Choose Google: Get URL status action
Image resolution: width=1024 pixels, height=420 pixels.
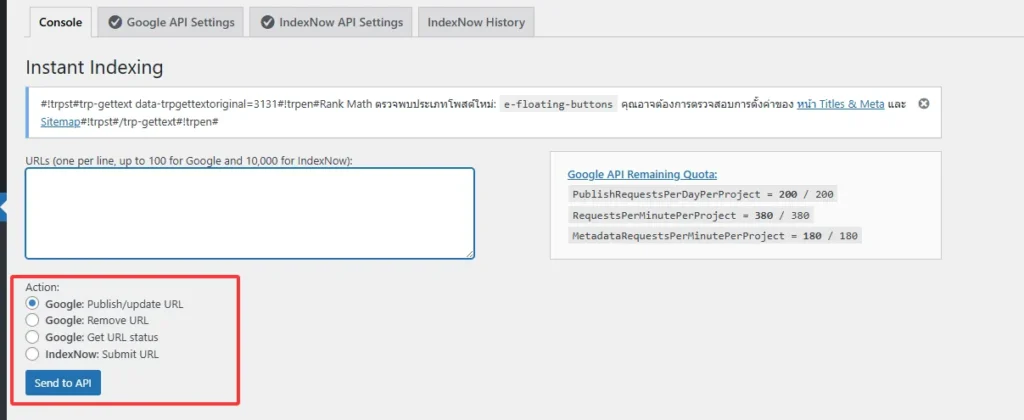[32, 337]
